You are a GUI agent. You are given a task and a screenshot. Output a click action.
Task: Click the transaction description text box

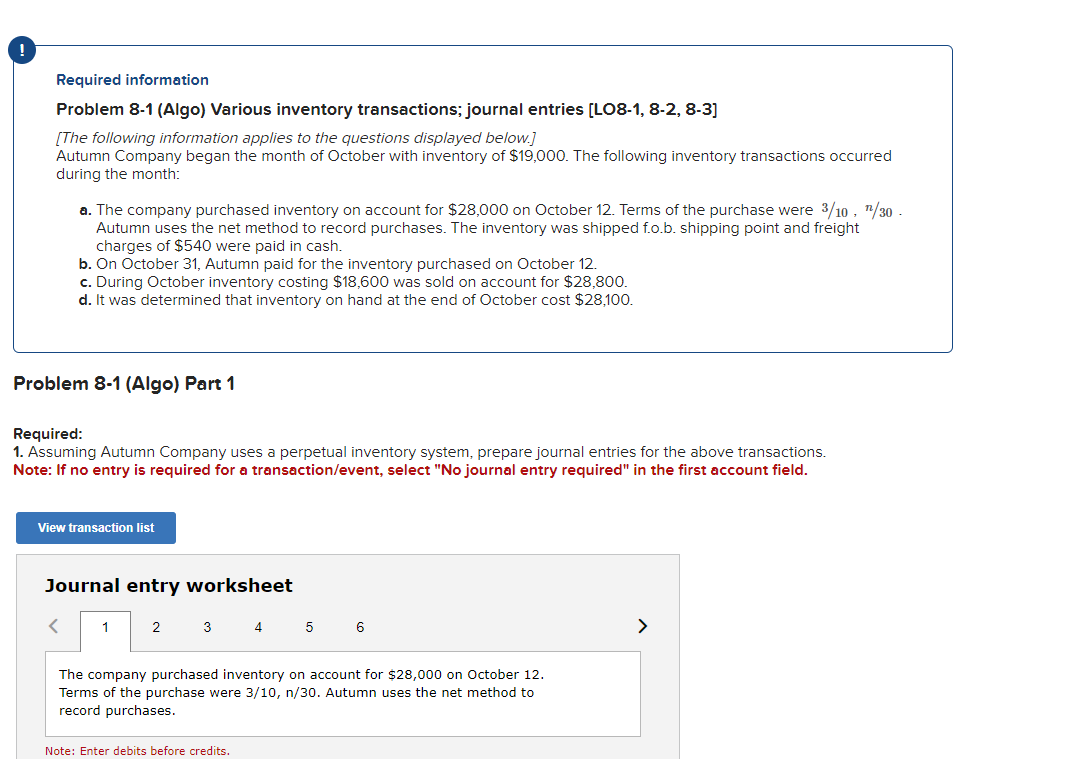point(343,692)
